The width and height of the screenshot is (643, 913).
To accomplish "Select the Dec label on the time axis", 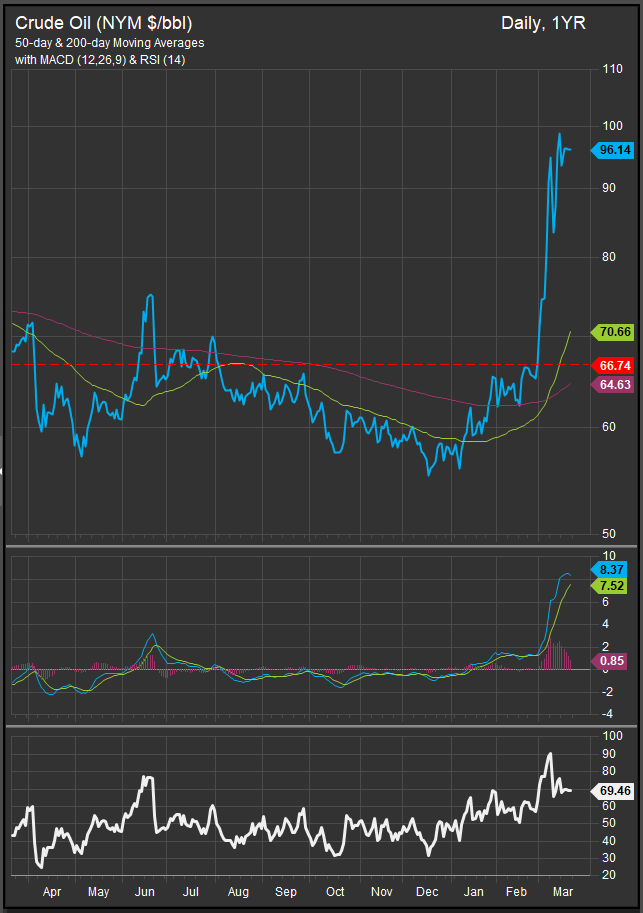I will tap(427, 891).
